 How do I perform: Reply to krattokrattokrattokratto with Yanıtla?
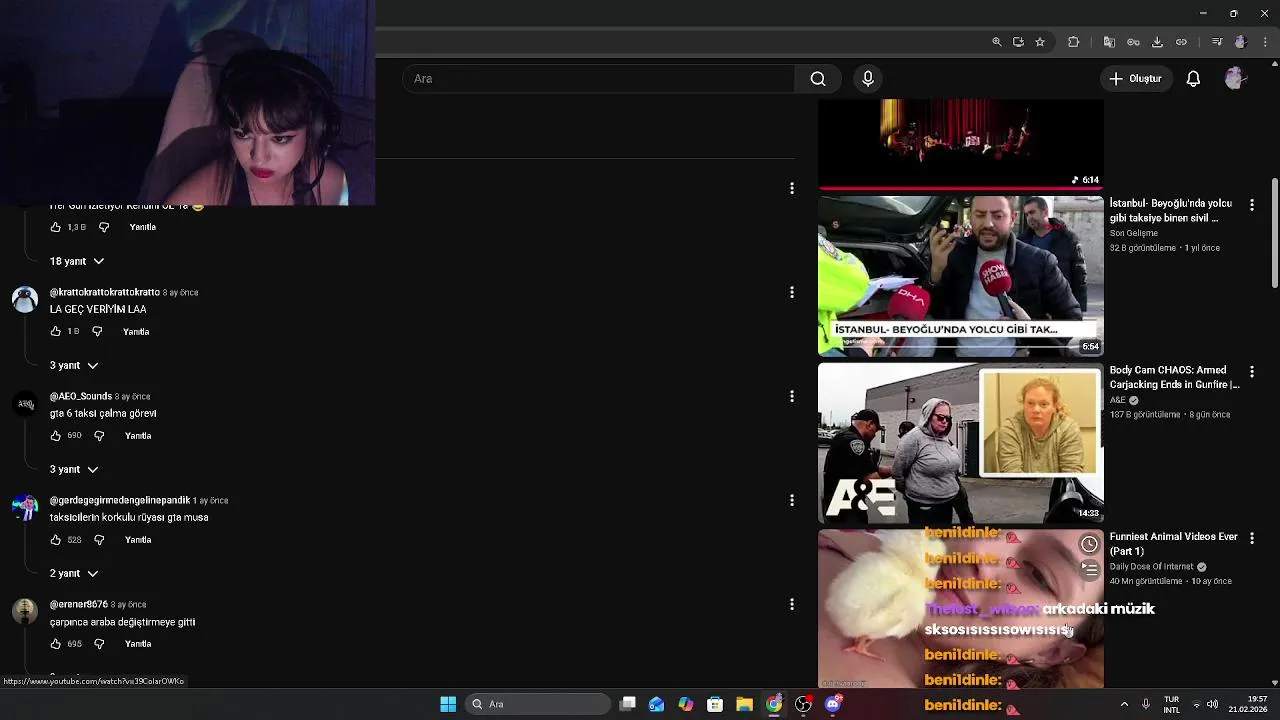136,331
